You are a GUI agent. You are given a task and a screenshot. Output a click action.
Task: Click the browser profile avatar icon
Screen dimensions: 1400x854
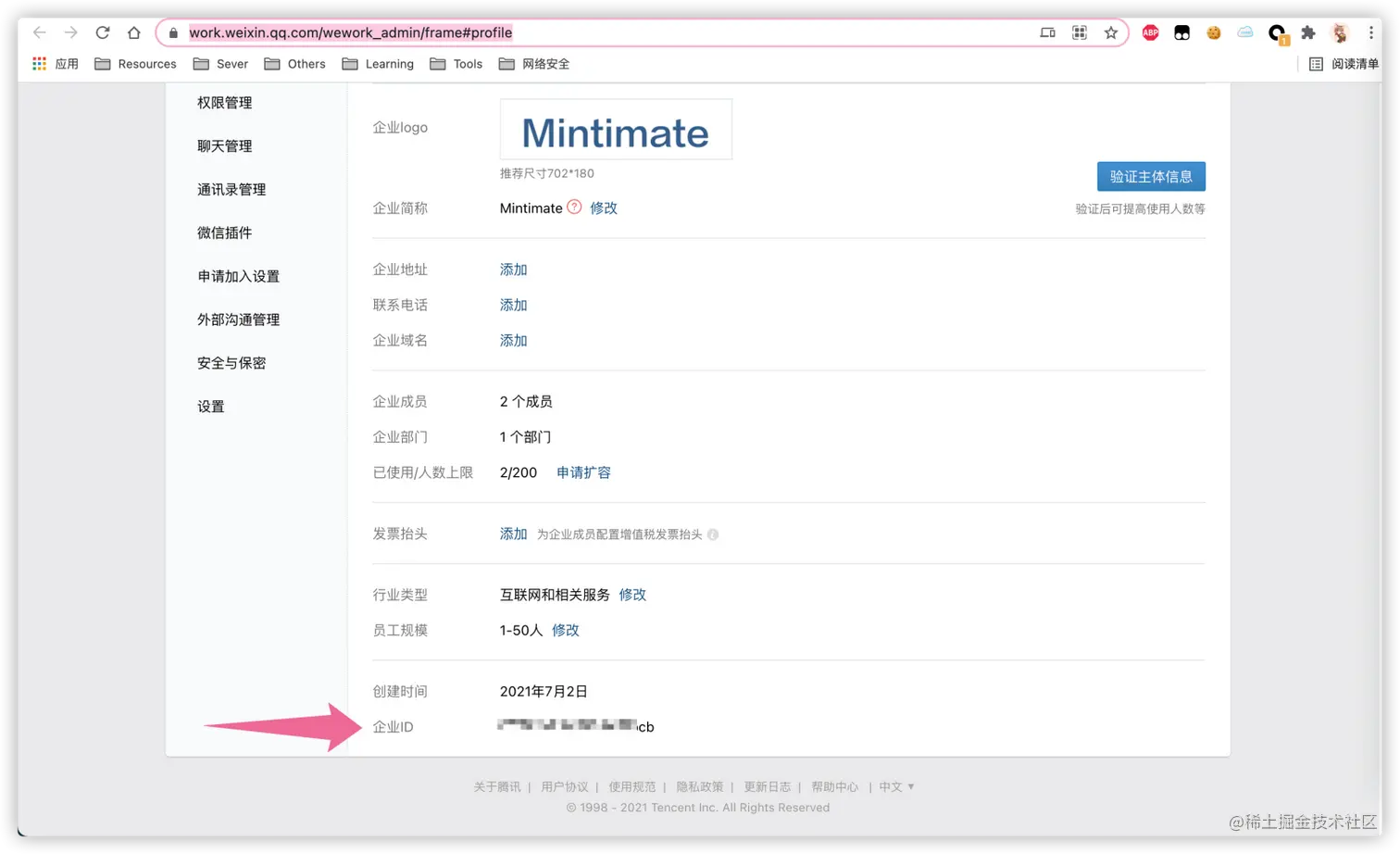tap(1340, 32)
